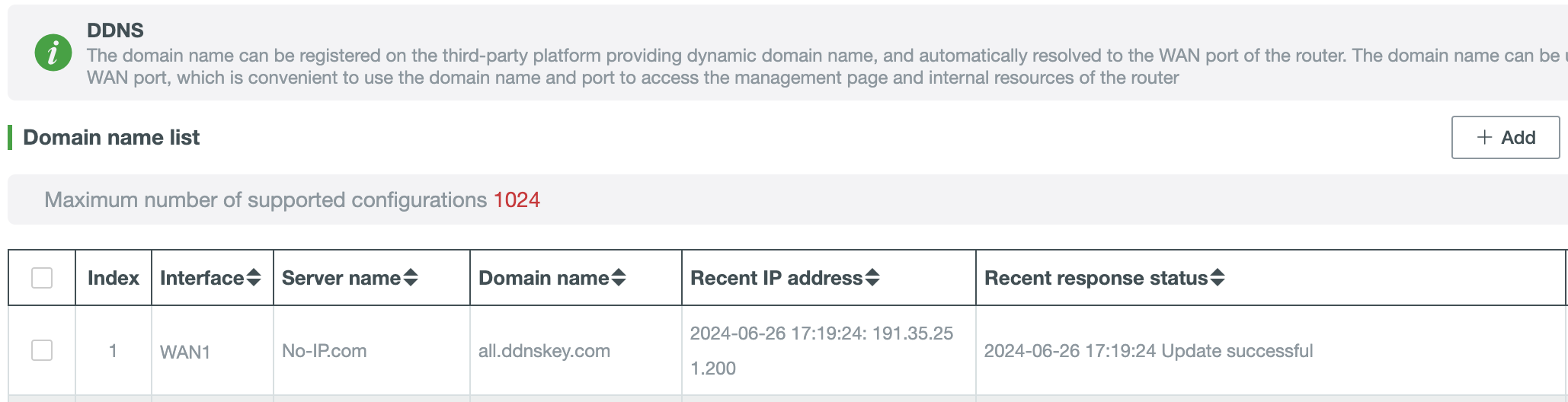
Task: Click the Domain name header label
Action: (544, 278)
